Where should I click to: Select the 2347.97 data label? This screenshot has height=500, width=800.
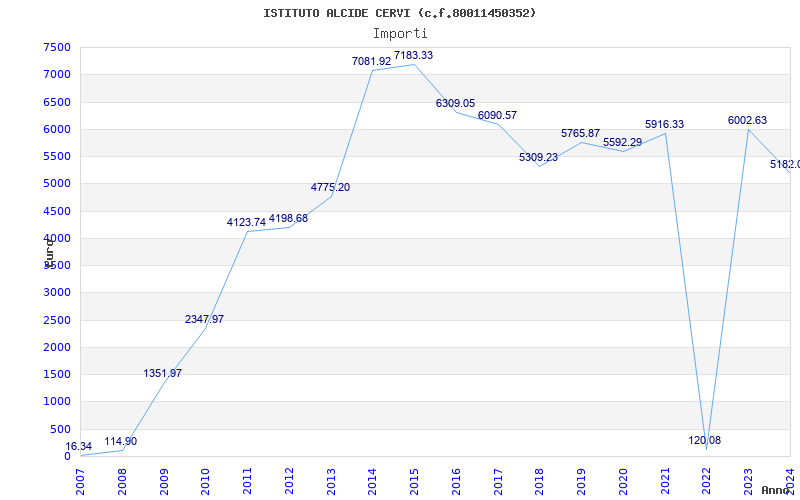pyautogui.click(x=205, y=319)
